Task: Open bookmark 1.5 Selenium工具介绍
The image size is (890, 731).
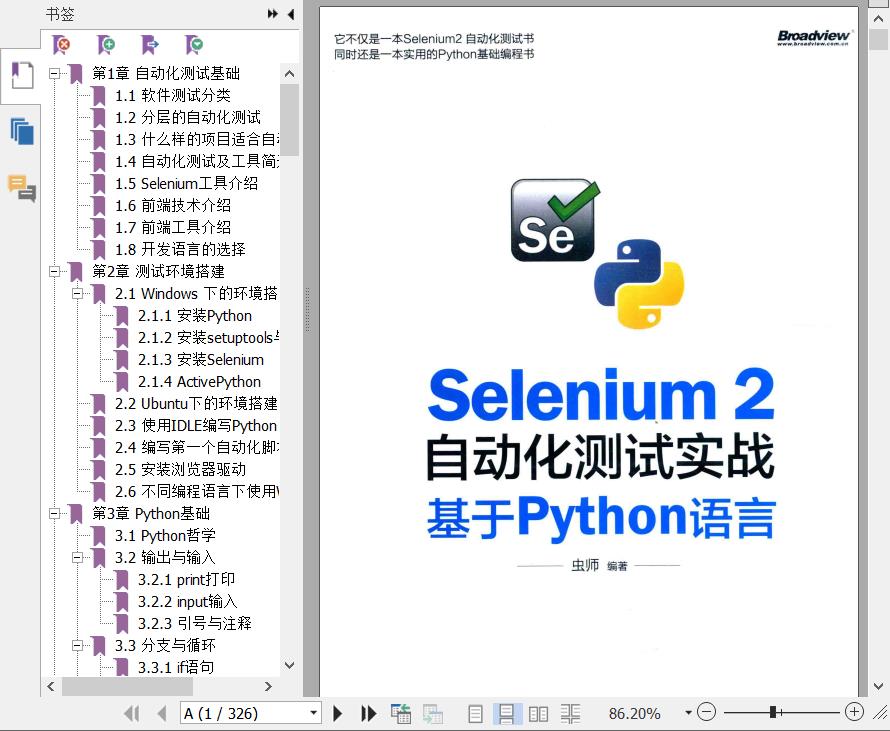Action: (x=186, y=183)
